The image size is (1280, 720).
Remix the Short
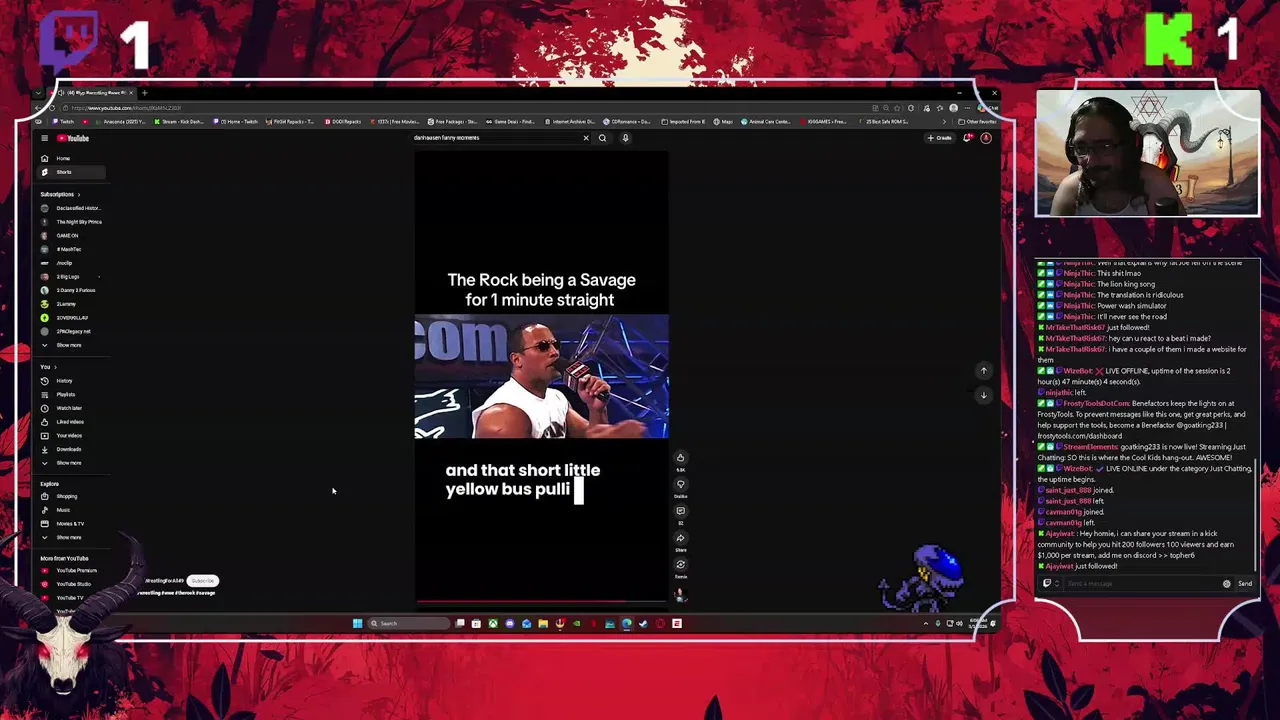point(680,564)
